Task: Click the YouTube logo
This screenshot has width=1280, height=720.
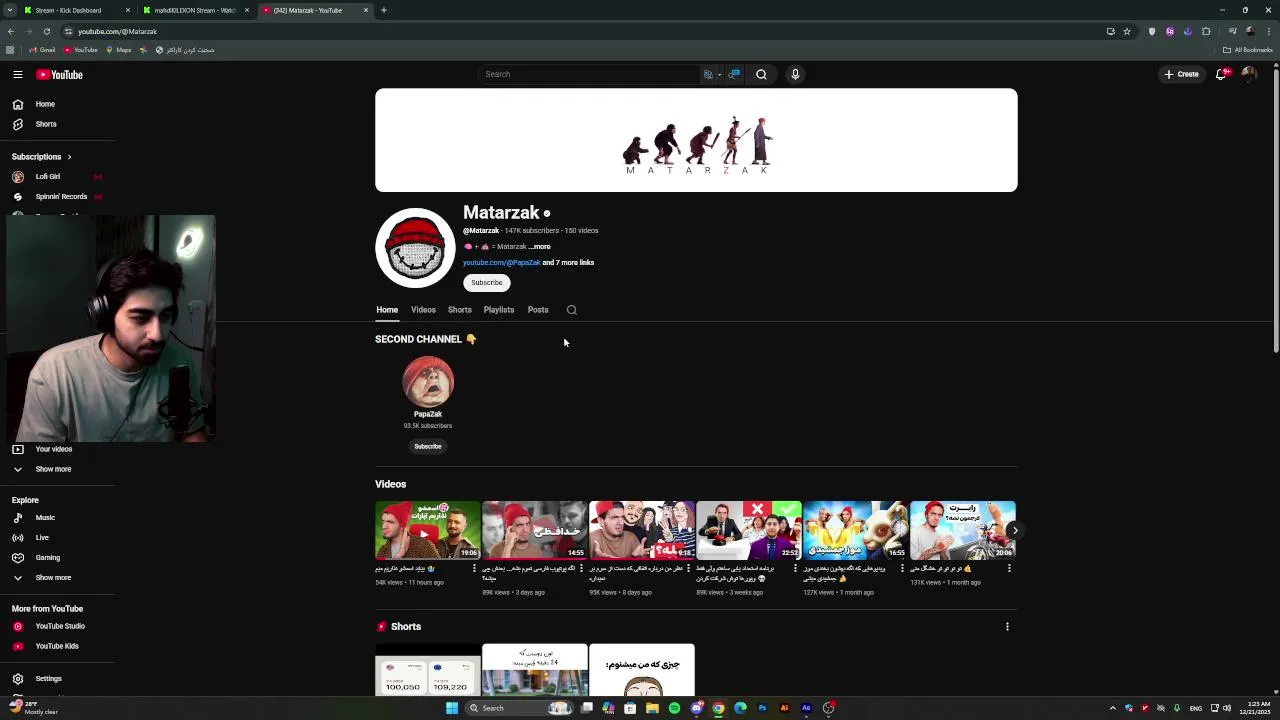Action: [60, 74]
